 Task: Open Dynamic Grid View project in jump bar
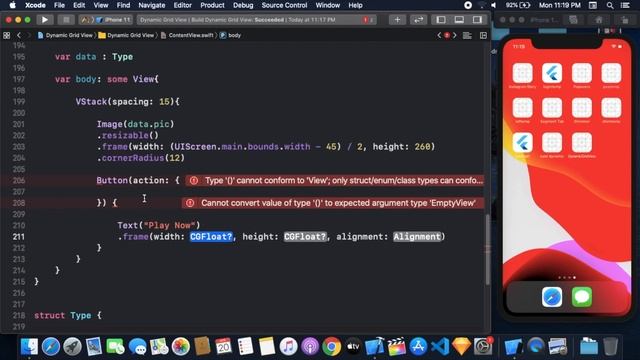65,36
